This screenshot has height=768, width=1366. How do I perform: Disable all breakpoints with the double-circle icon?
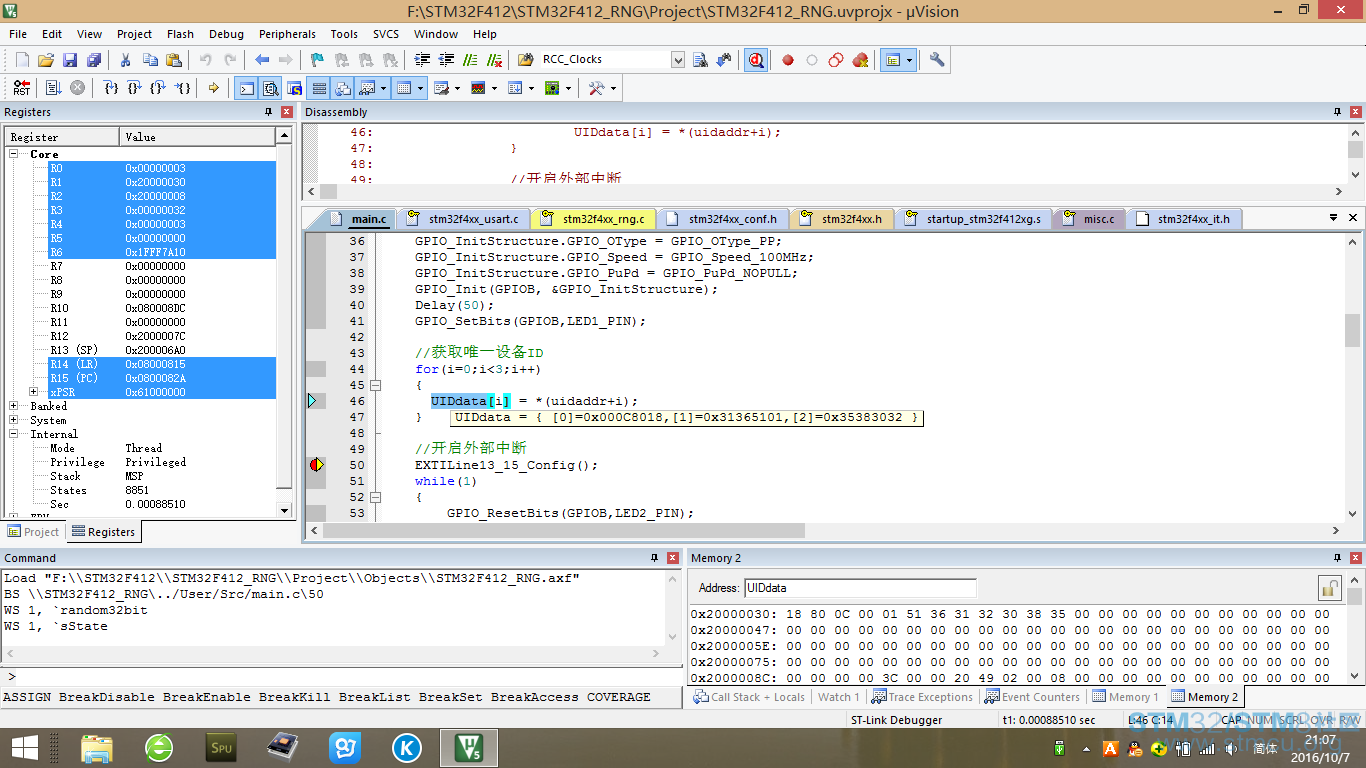point(836,60)
